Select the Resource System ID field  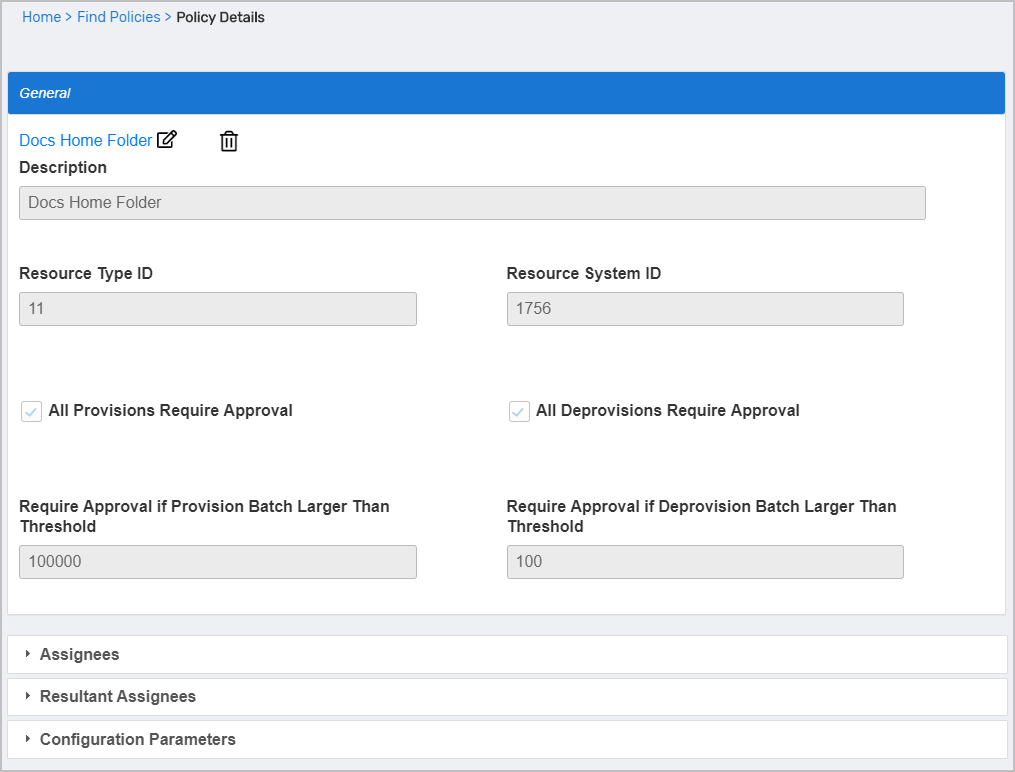coord(705,309)
